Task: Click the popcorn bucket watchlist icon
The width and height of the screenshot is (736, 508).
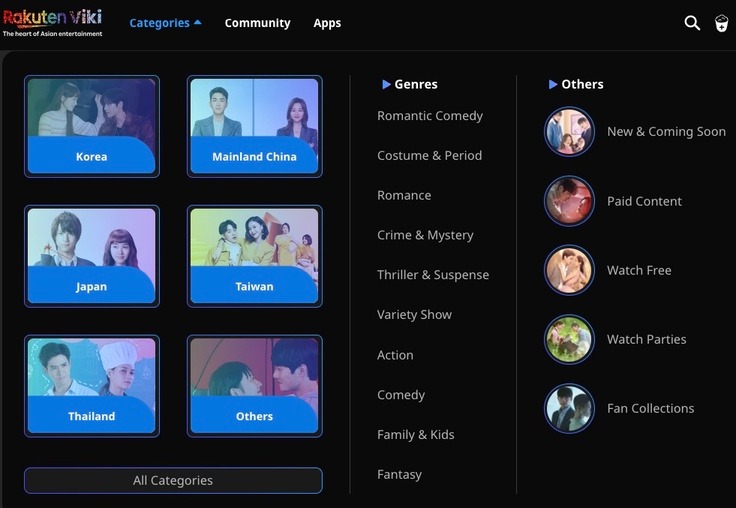Action: coord(721,23)
